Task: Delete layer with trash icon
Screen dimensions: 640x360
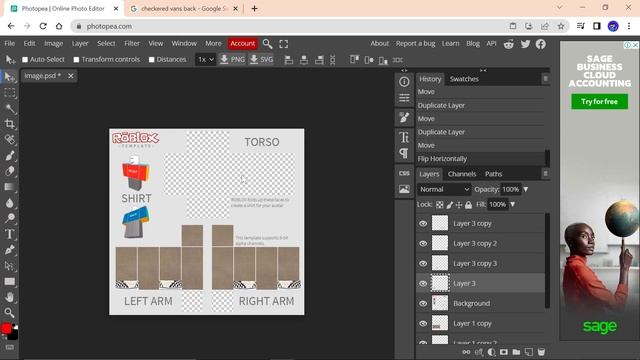Action: tap(541, 352)
